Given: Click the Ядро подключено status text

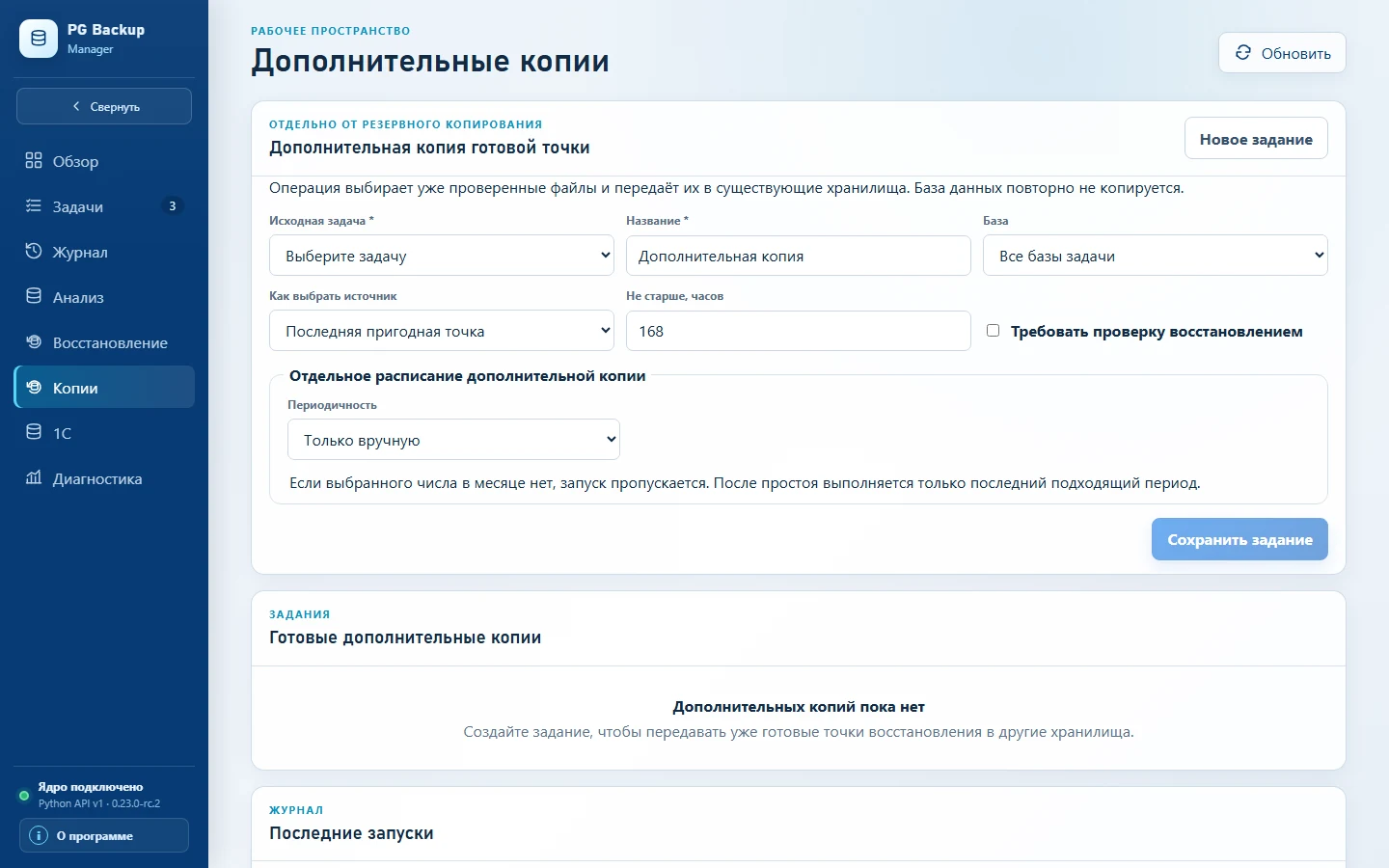Looking at the screenshot, I should point(91,787).
